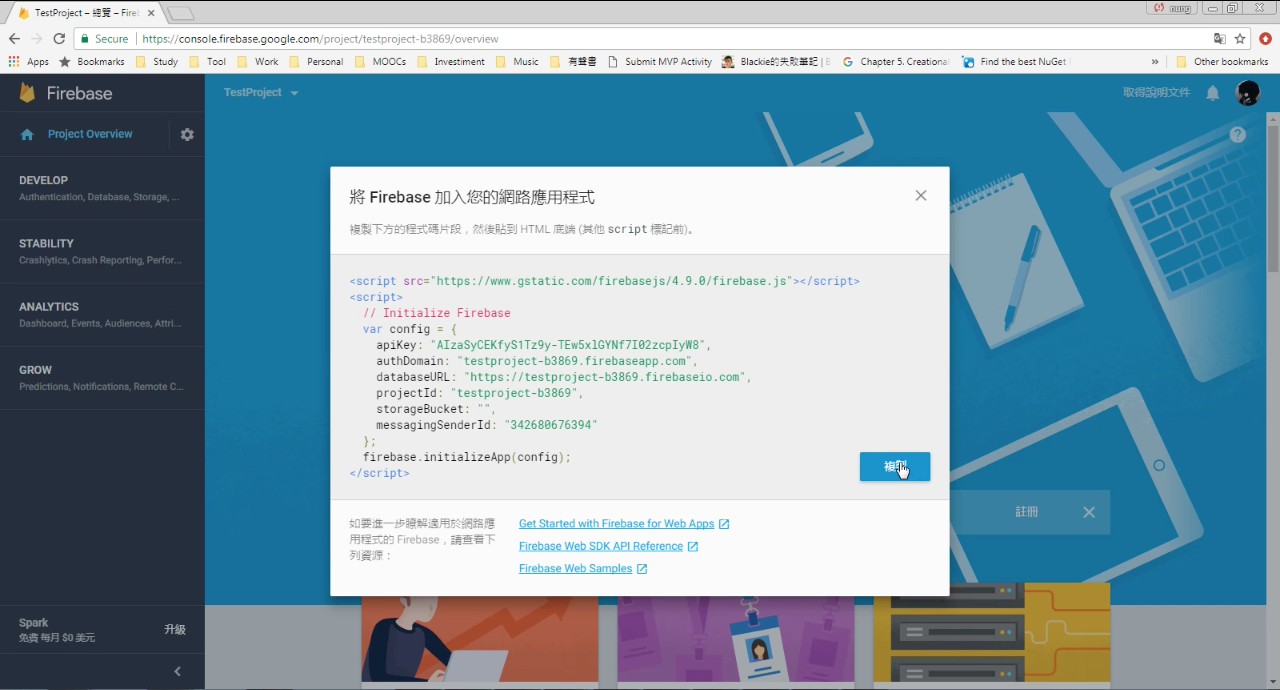Open the Personal bookmark folder
This screenshot has width=1280, height=690.
[316, 62]
